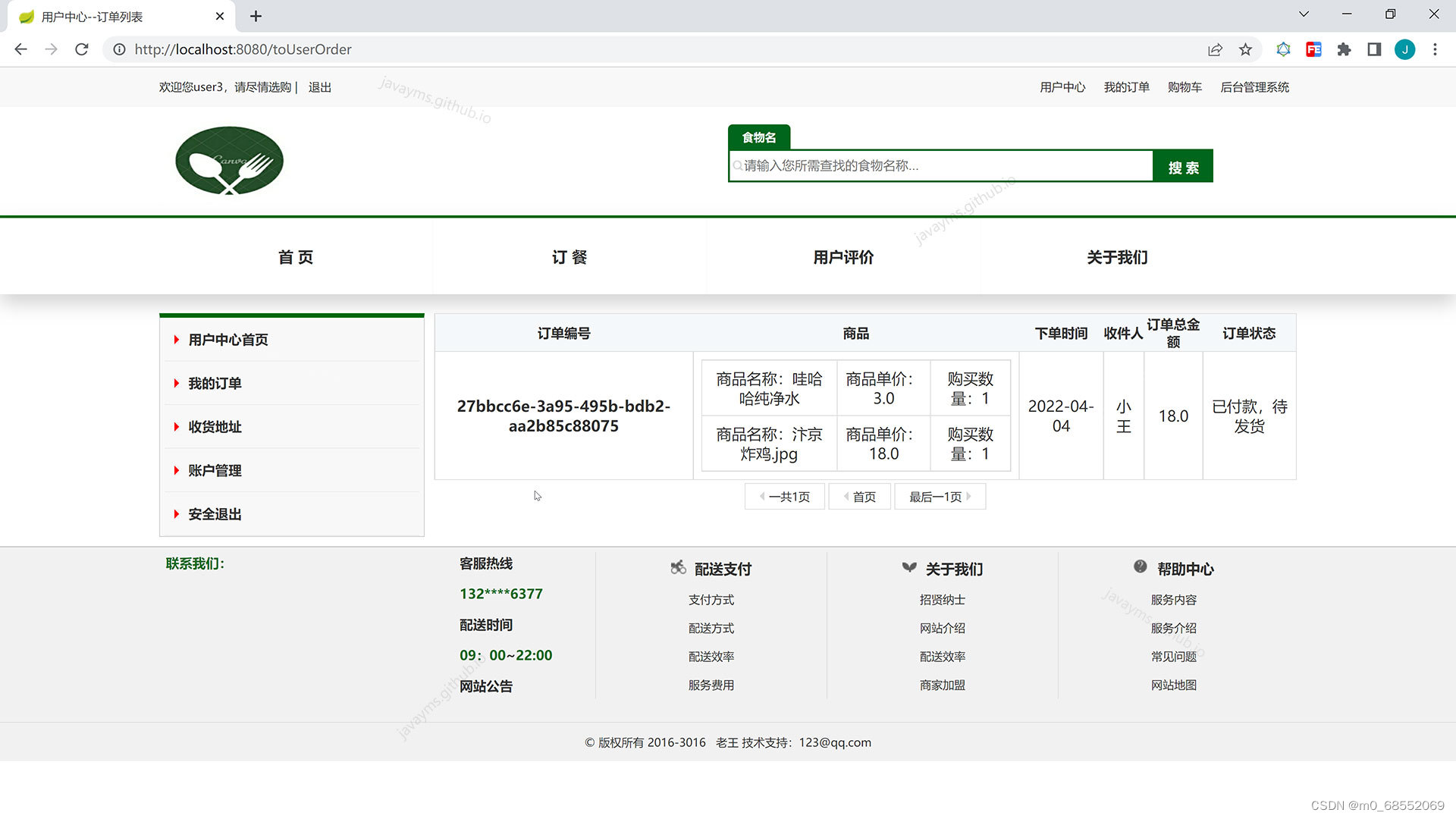Open the 用户评价 navigation tab
Image resolution: width=1456 pixels, height=819 pixels.
tap(843, 257)
